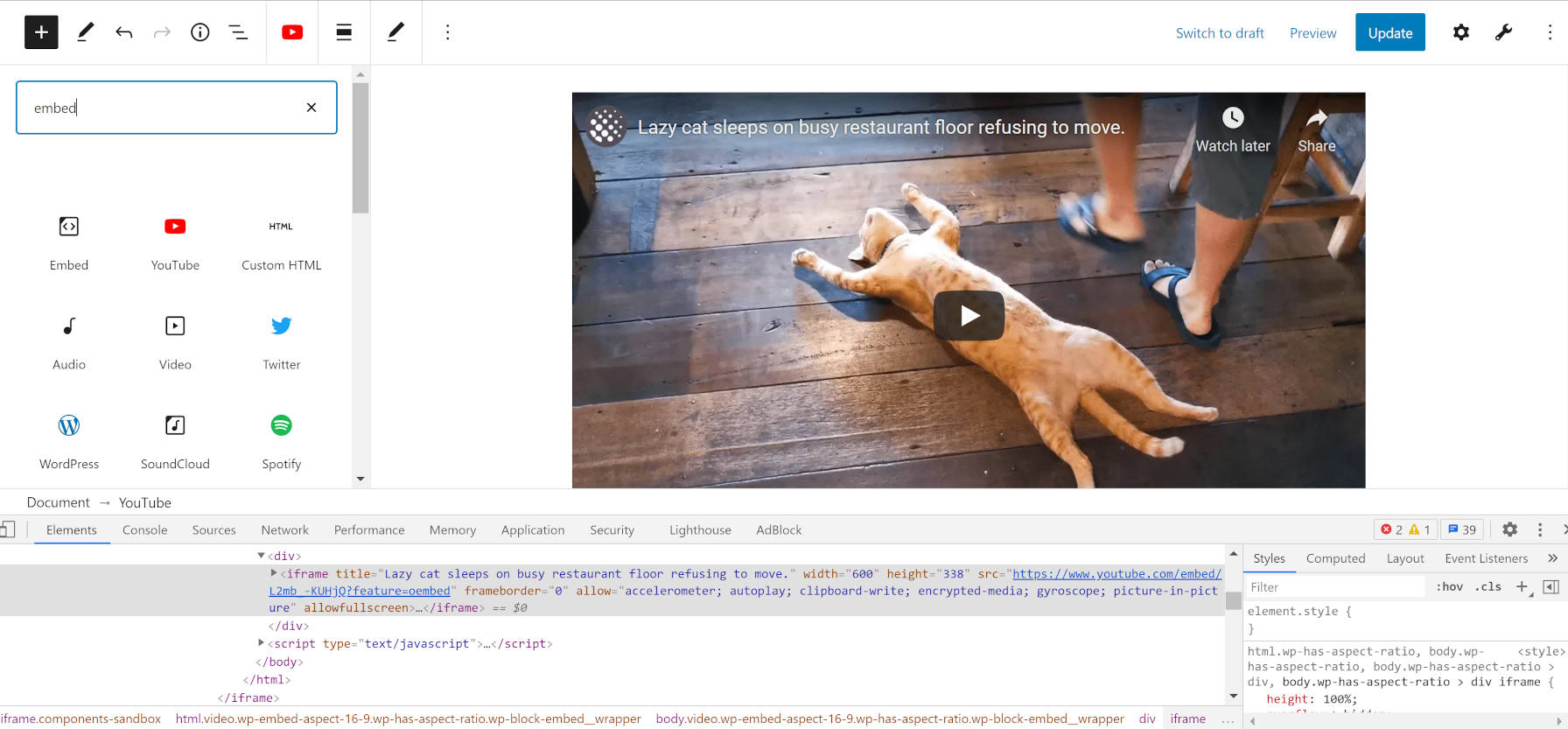Expand the script node in DOM tree
1568x729 pixels.
(x=261, y=643)
